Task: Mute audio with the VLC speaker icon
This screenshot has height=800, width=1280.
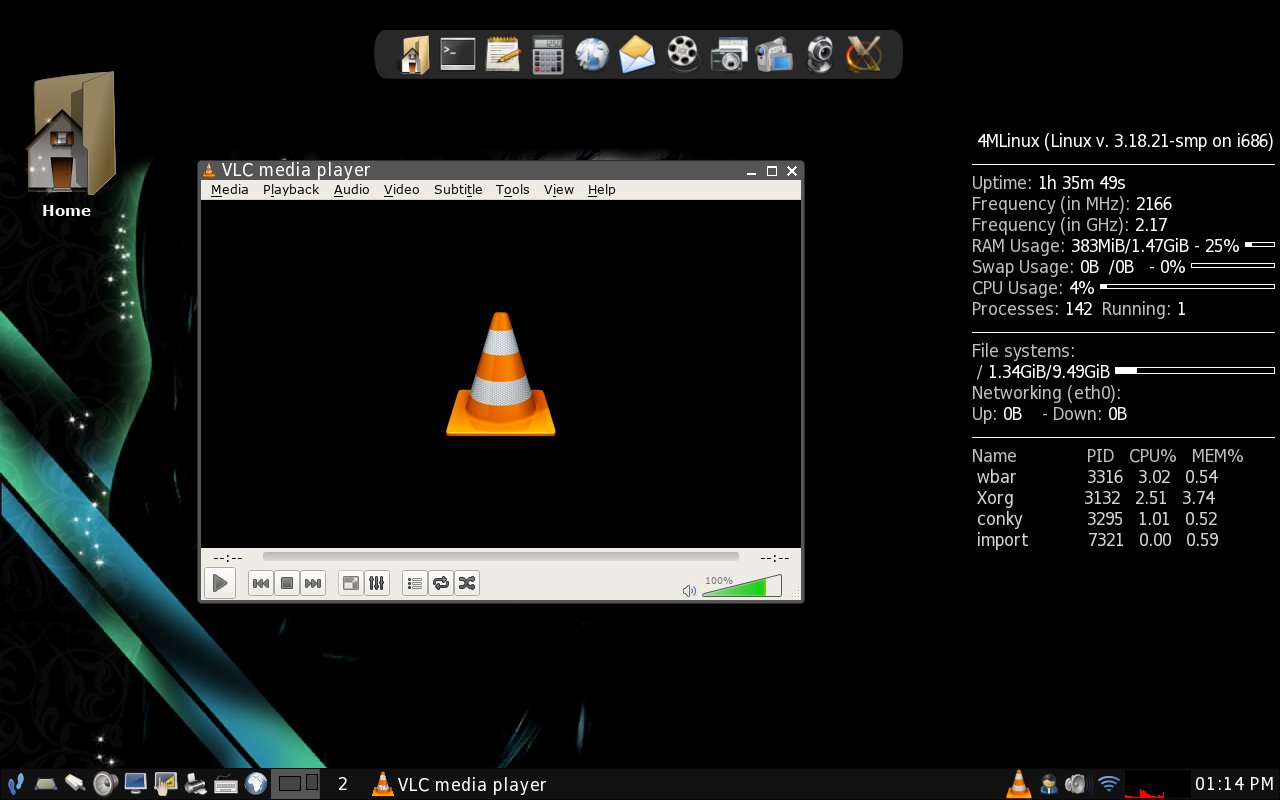Action: click(x=689, y=590)
